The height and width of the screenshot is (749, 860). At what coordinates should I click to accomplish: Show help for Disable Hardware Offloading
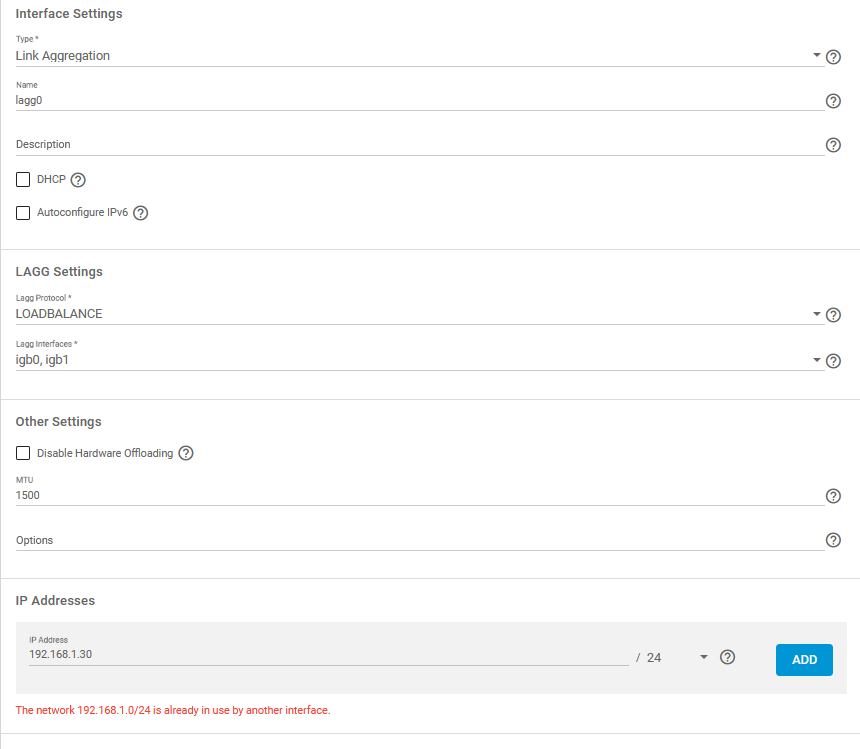(186, 453)
